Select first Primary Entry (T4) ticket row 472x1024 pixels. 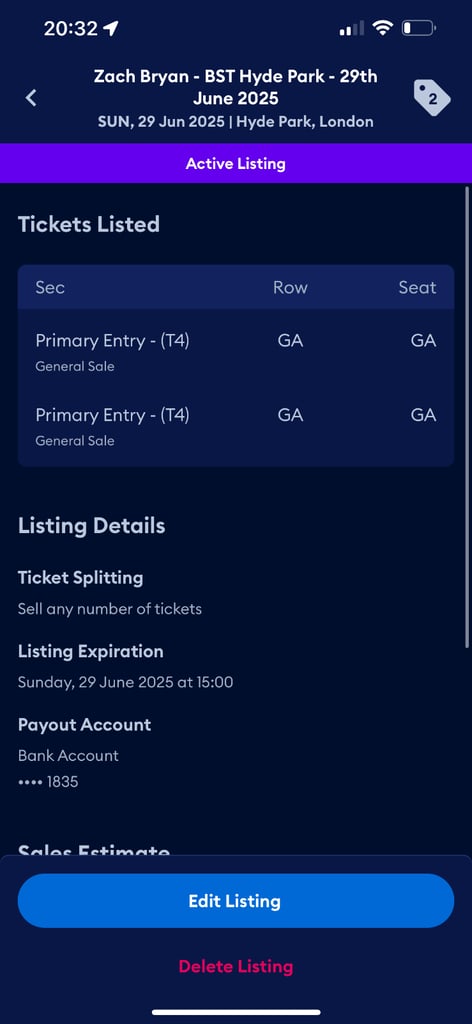pos(236,351)
